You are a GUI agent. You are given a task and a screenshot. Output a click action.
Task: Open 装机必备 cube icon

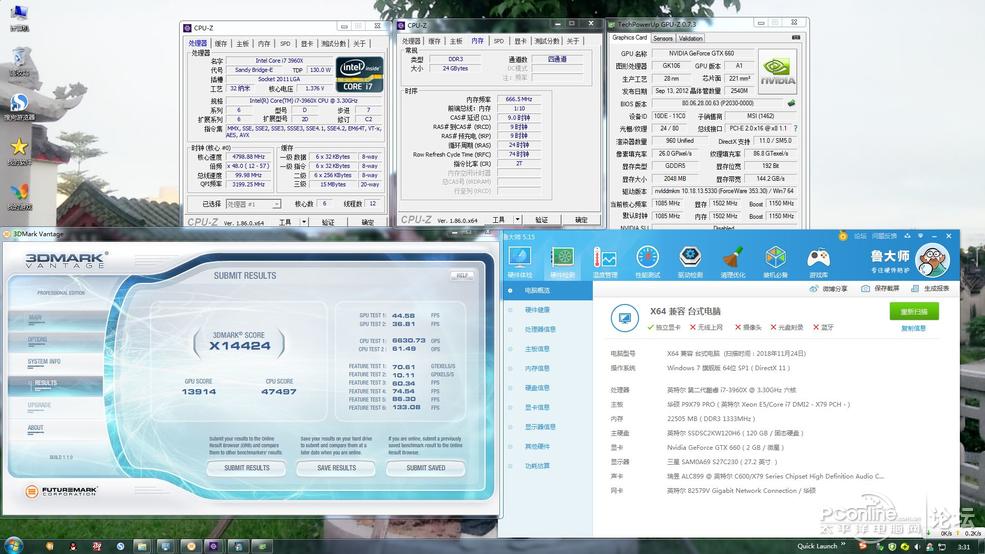point(775,263)
